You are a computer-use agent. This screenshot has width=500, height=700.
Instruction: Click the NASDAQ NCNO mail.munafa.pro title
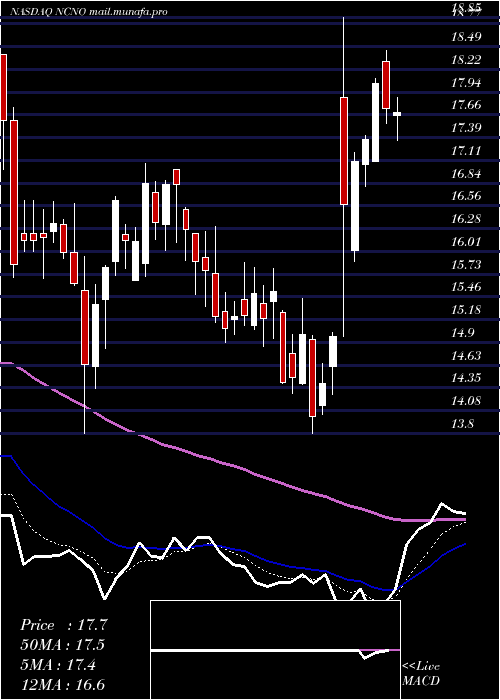(x=88, y=12)
